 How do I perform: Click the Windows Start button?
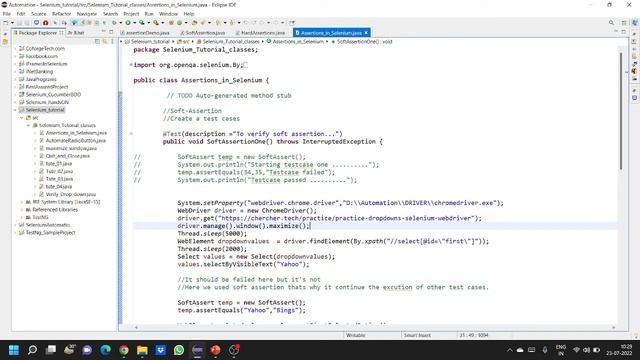tap(14, 350)
